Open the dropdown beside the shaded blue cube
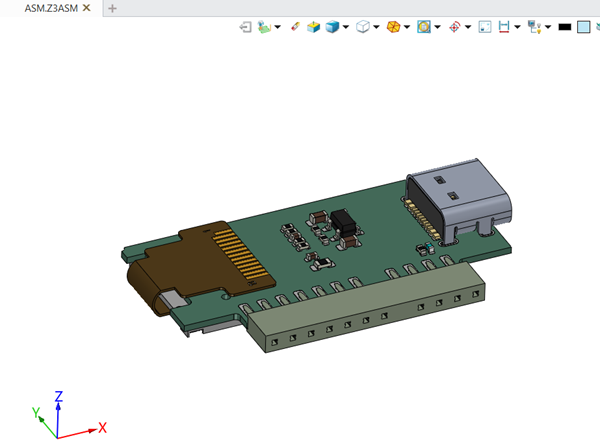Image resolution: width=600 pixels, height=447 pixels. (346, 27)
